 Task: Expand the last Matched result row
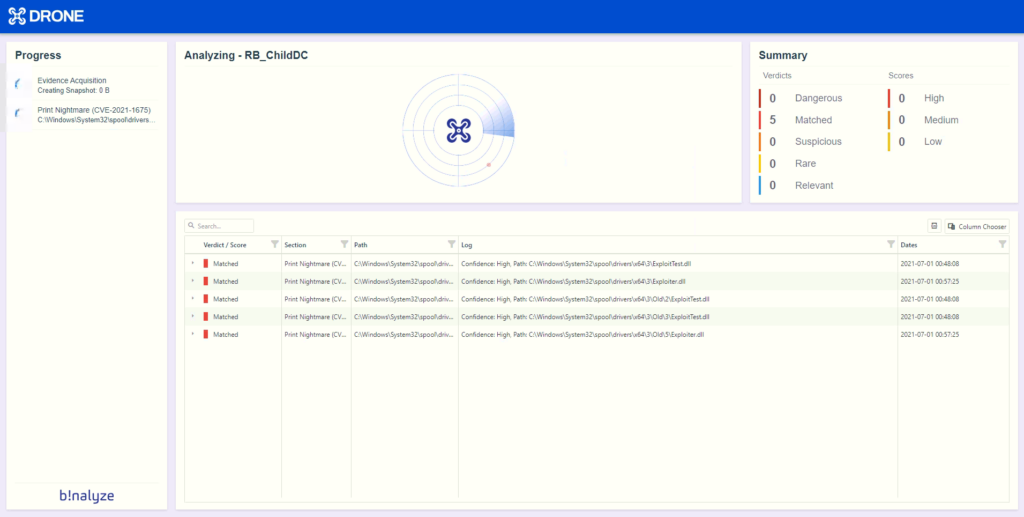pyautogui.click(x=192, y=334)
